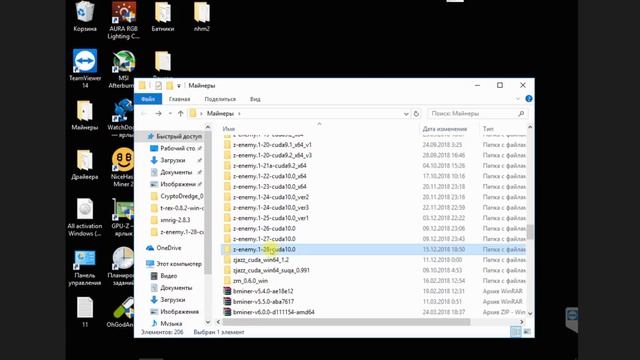Screen dimensions: 640x360
Task: Launch NiceHash Miner 2 shortcut
Action: click(x=122, y=167)
